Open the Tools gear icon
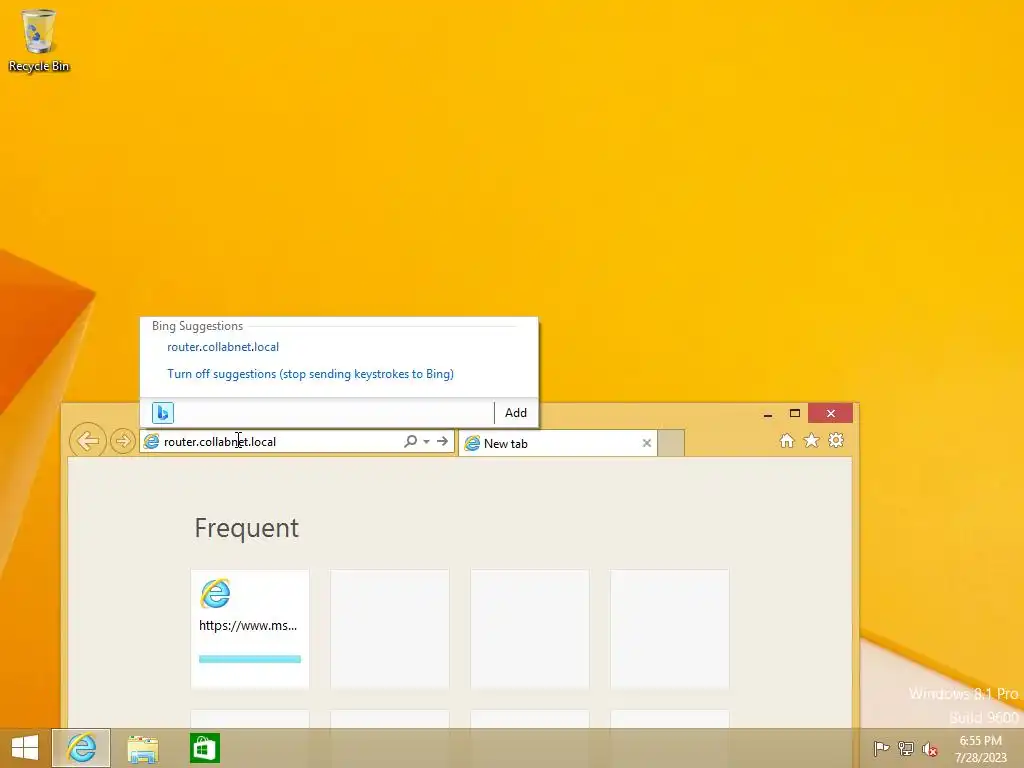The width and height of the screenshot is (1024, 768). [836, 441]
